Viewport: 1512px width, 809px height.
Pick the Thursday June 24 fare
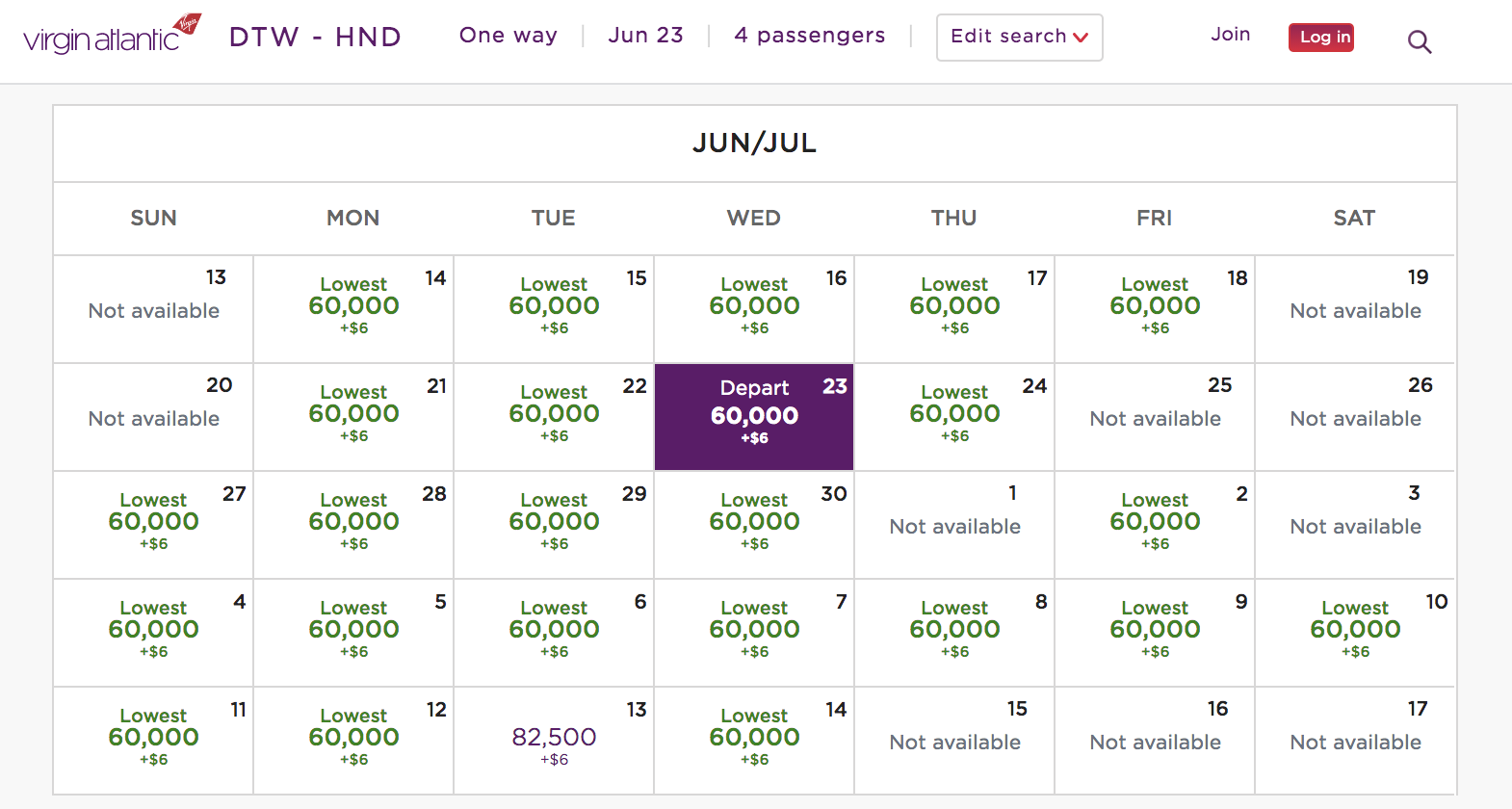[954, 414]
